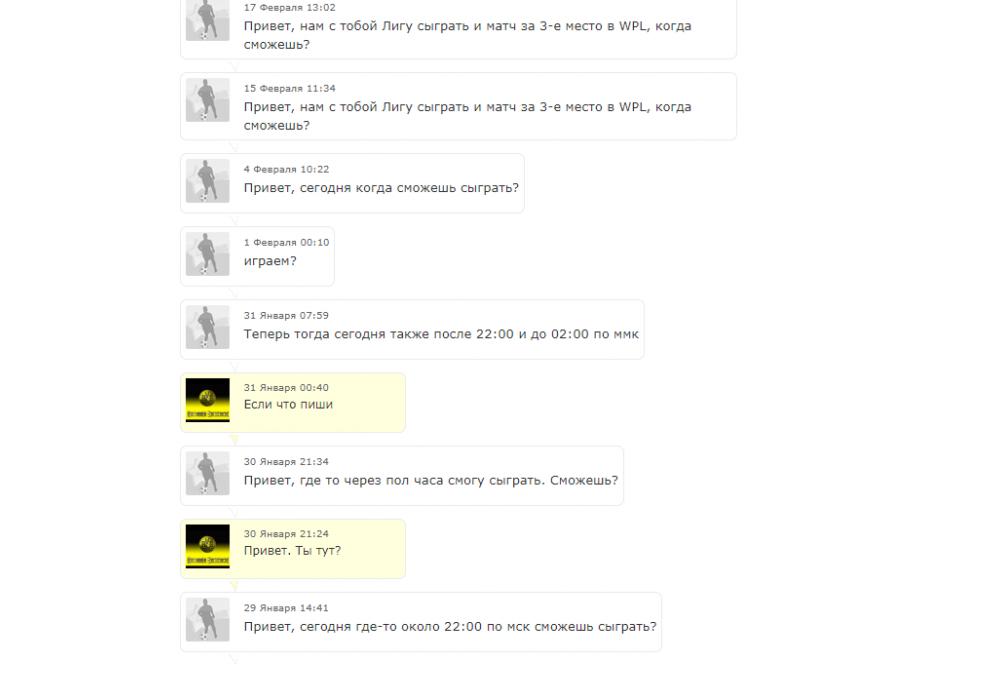Click avatar on 31 Января 07:59 message
The image size is (1000, 700).
(207, 327)
